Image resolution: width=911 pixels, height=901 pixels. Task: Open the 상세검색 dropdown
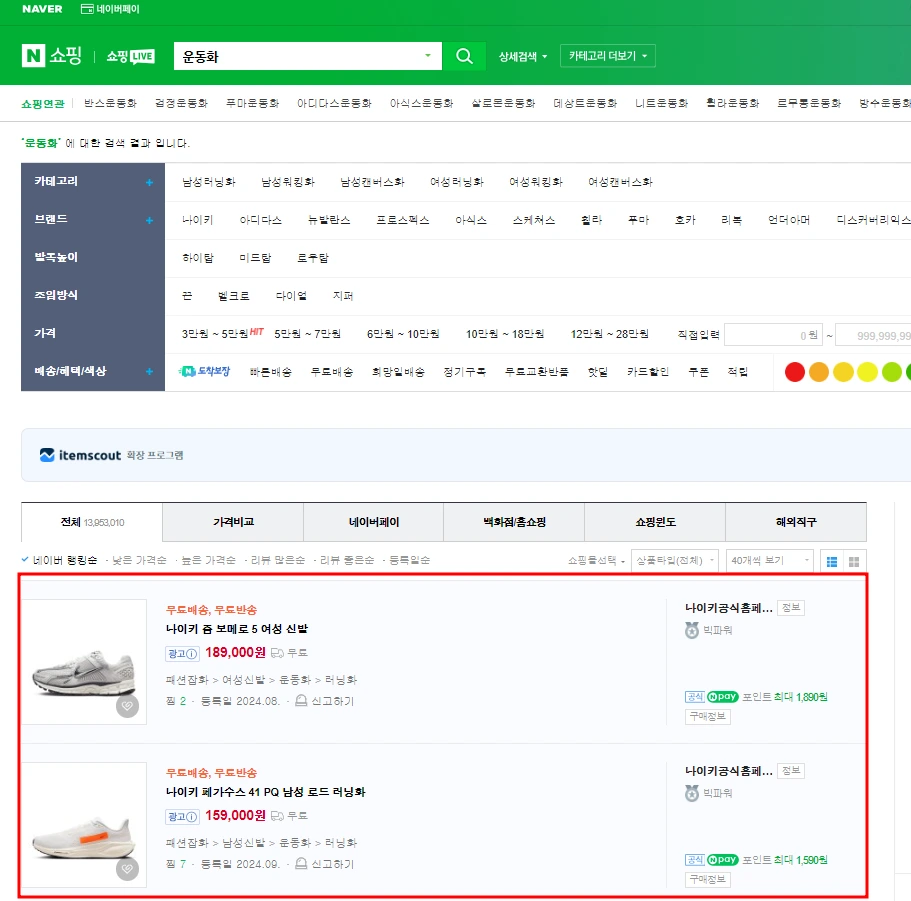(x=523, y=56)
